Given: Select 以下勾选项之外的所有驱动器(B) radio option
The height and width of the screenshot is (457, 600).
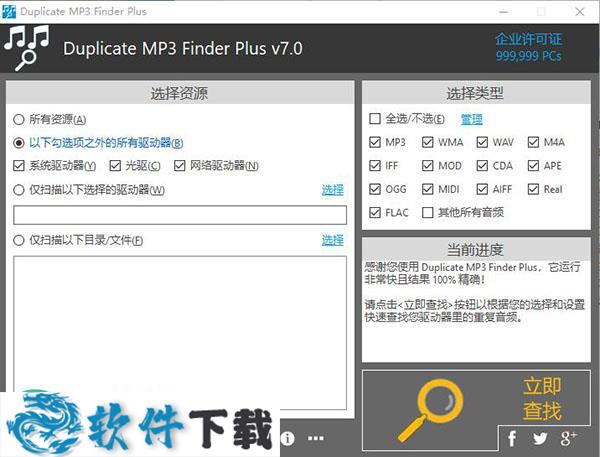Looking at the screenshot, I should click(x=19, y=143).
